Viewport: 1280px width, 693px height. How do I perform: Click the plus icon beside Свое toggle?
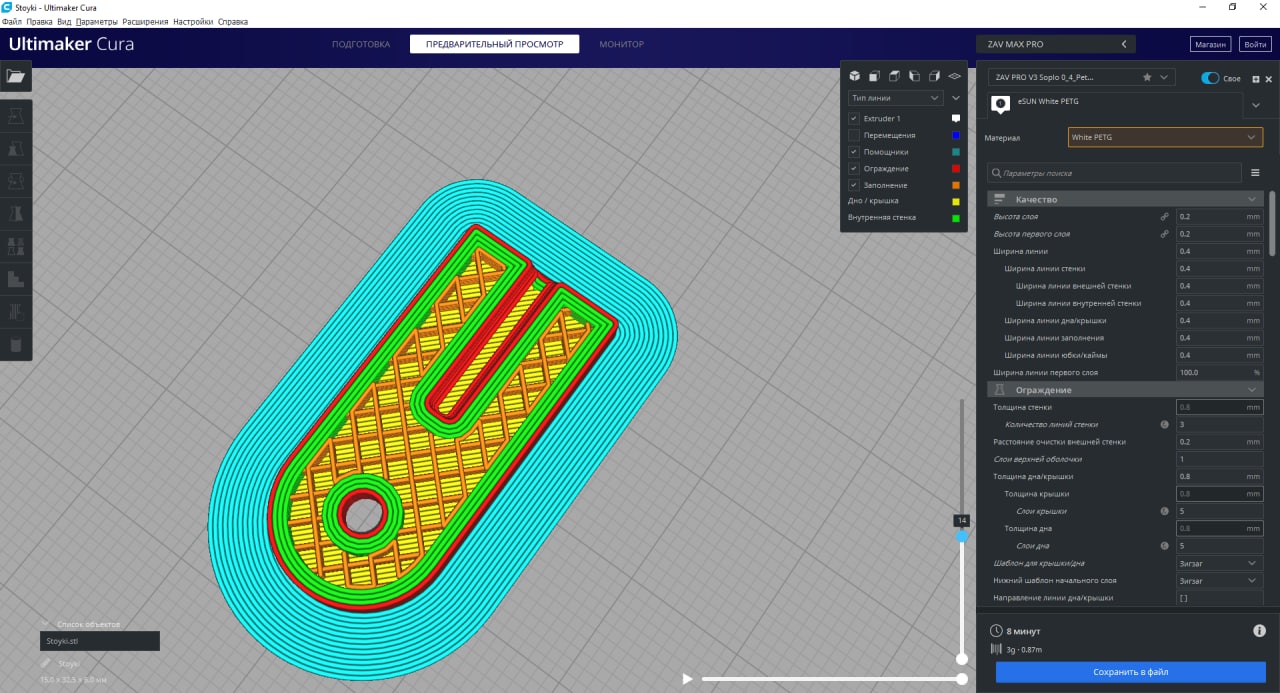(x=1254, y=78)
